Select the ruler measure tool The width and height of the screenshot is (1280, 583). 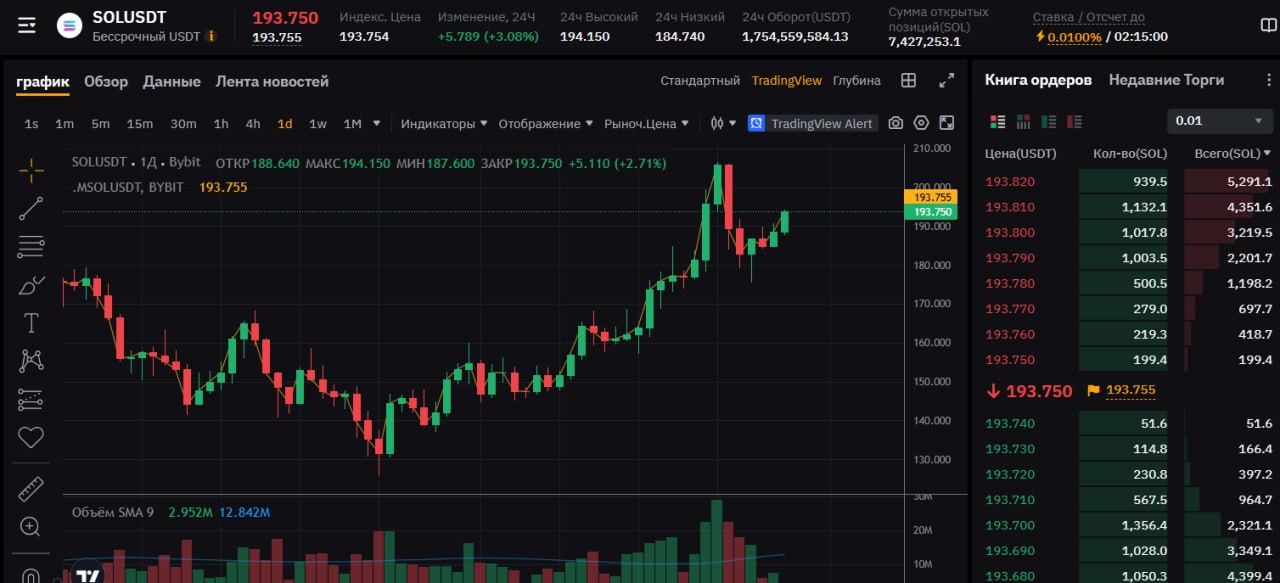(31, 489)
